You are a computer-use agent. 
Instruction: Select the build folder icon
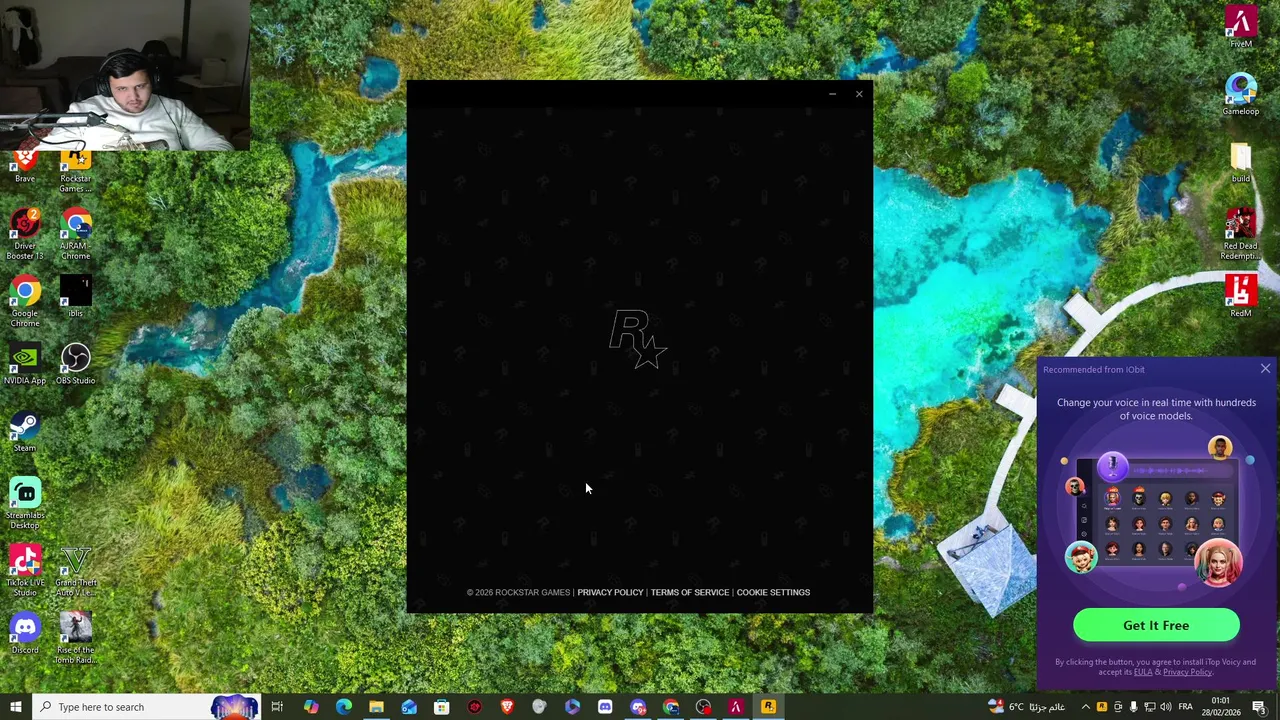pos(1240,163)
